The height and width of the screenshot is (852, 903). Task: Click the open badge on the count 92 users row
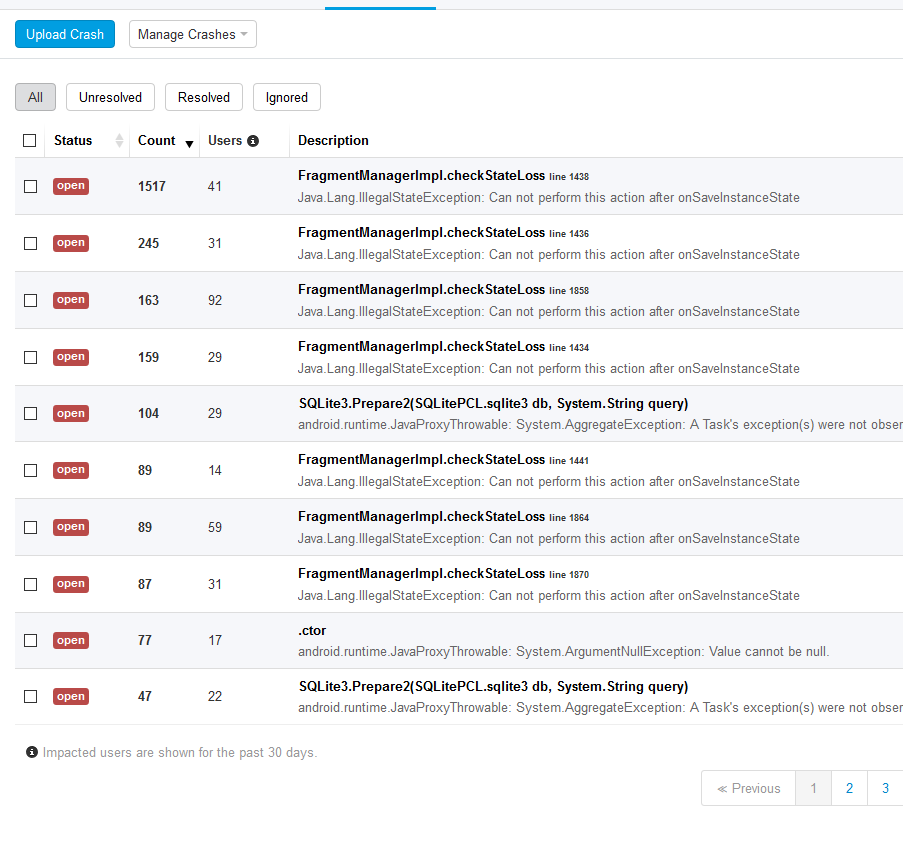click(x=70, y=299)
